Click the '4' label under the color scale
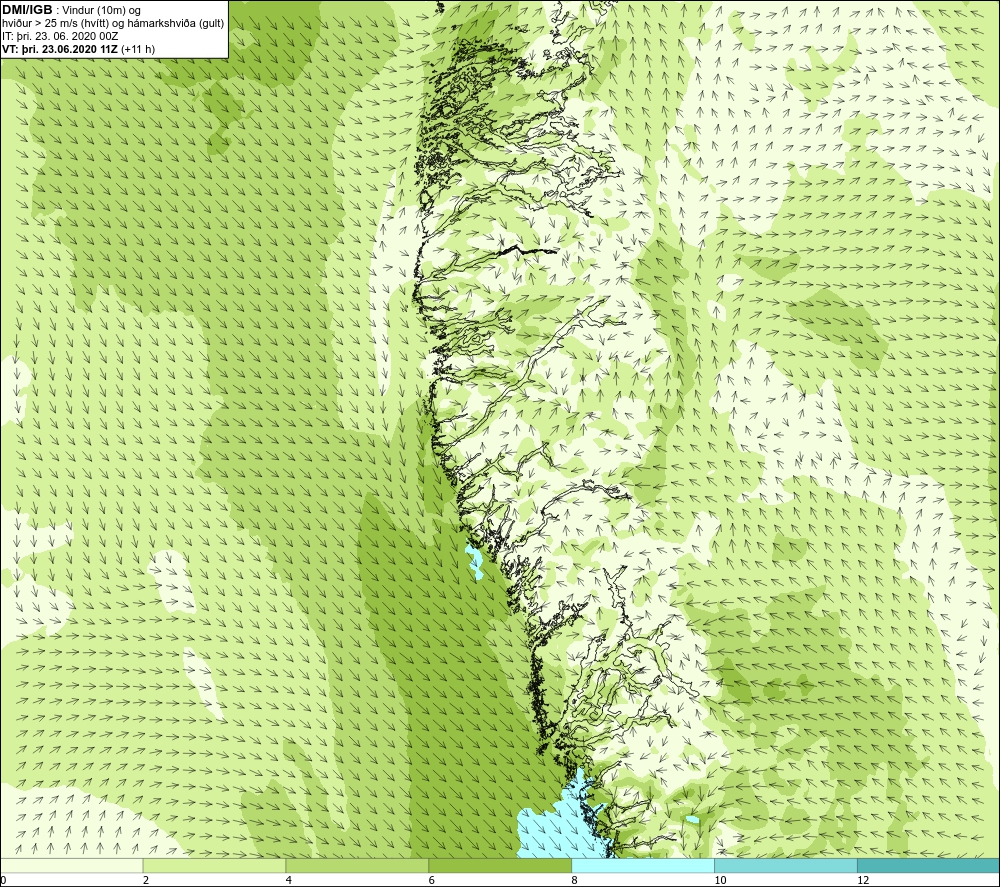 [x=289, y=880]
